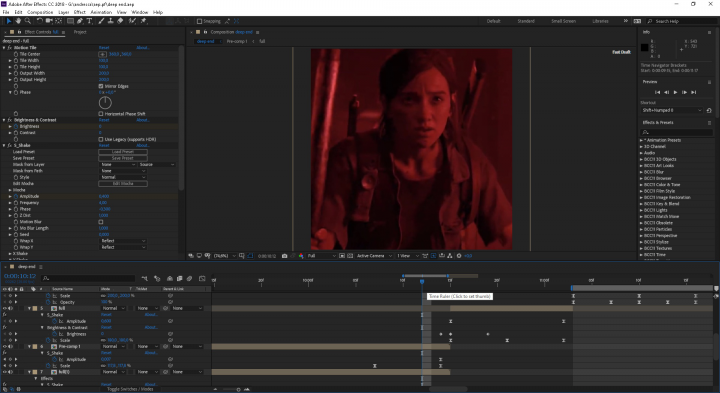This screenshot has height=393, width=720.
Task: Click About link for Brightness & Contrast
Action: click(x=142, y=120)
